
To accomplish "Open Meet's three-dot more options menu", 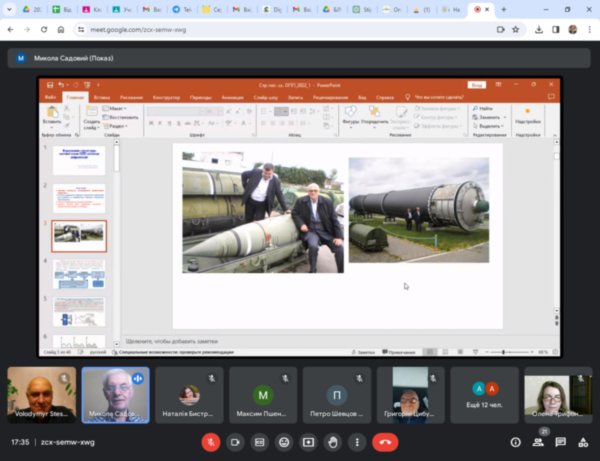I will click(357, 441).
